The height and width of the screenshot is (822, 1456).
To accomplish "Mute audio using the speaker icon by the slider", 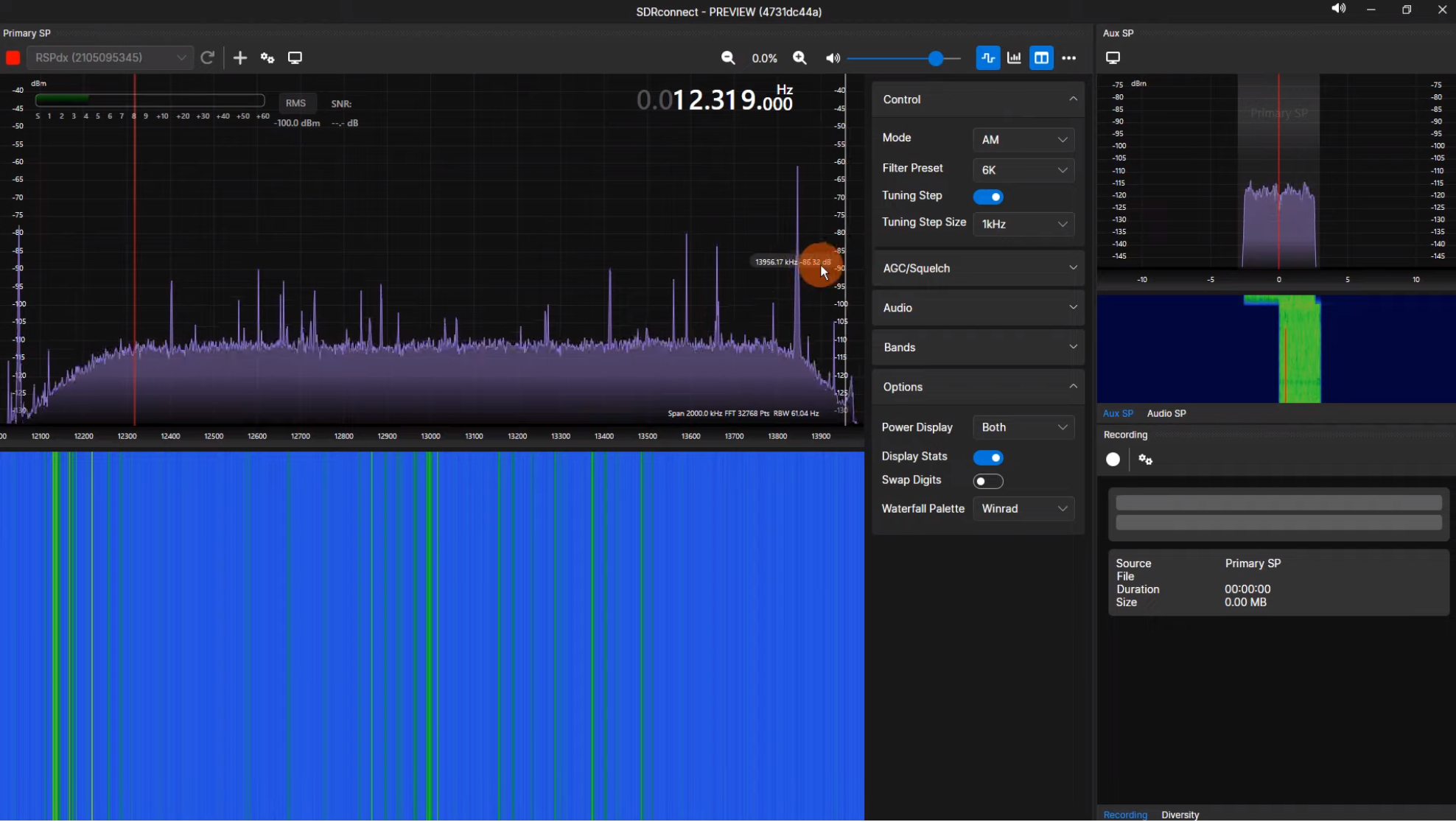I will pyautogui.click(x=833, y=57).
